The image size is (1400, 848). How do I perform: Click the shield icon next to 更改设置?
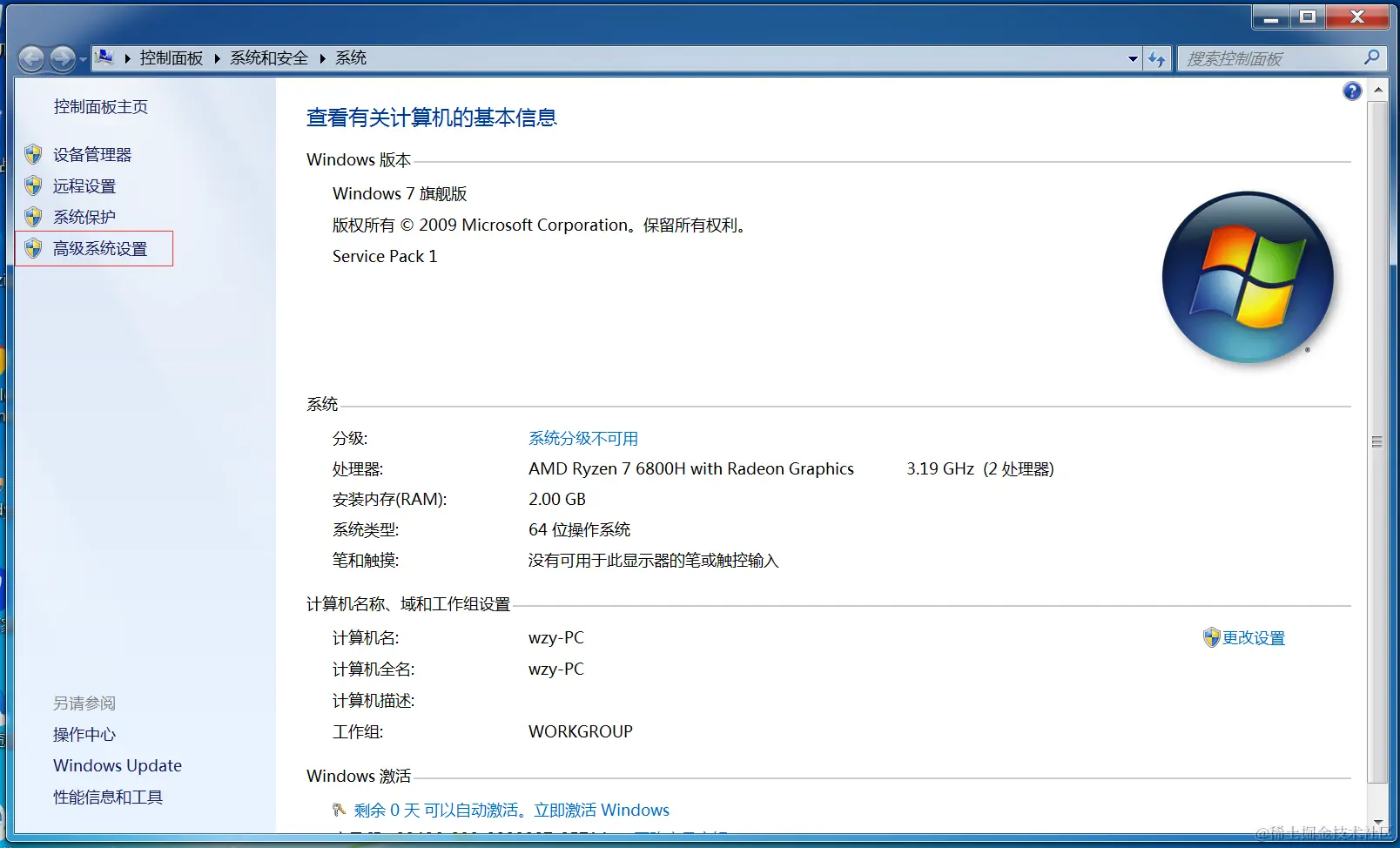pos(1211,637)
